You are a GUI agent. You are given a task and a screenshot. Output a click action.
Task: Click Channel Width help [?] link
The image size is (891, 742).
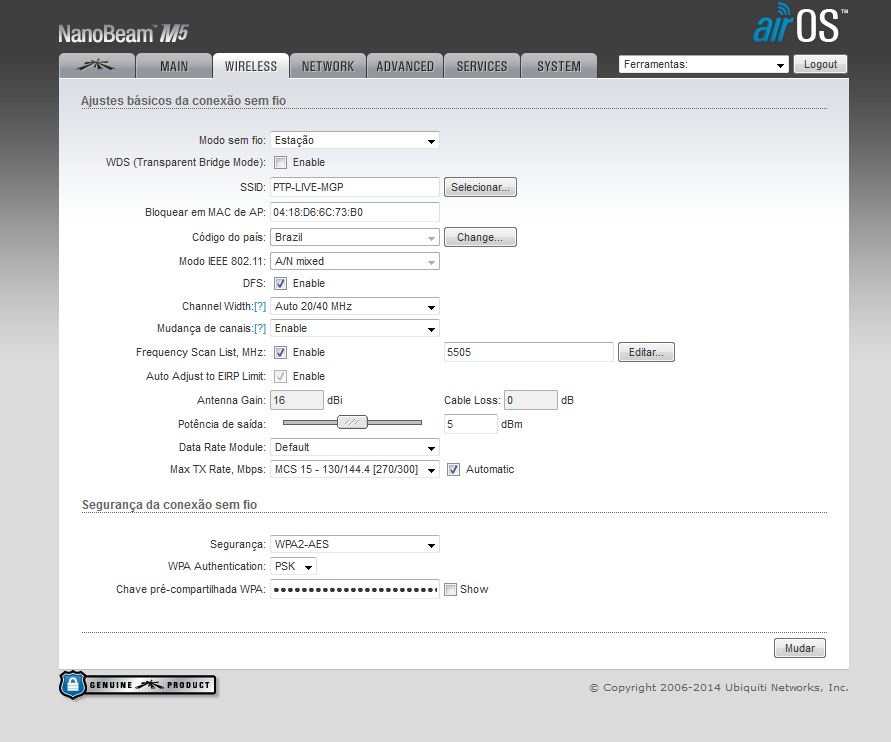(260, 306)
